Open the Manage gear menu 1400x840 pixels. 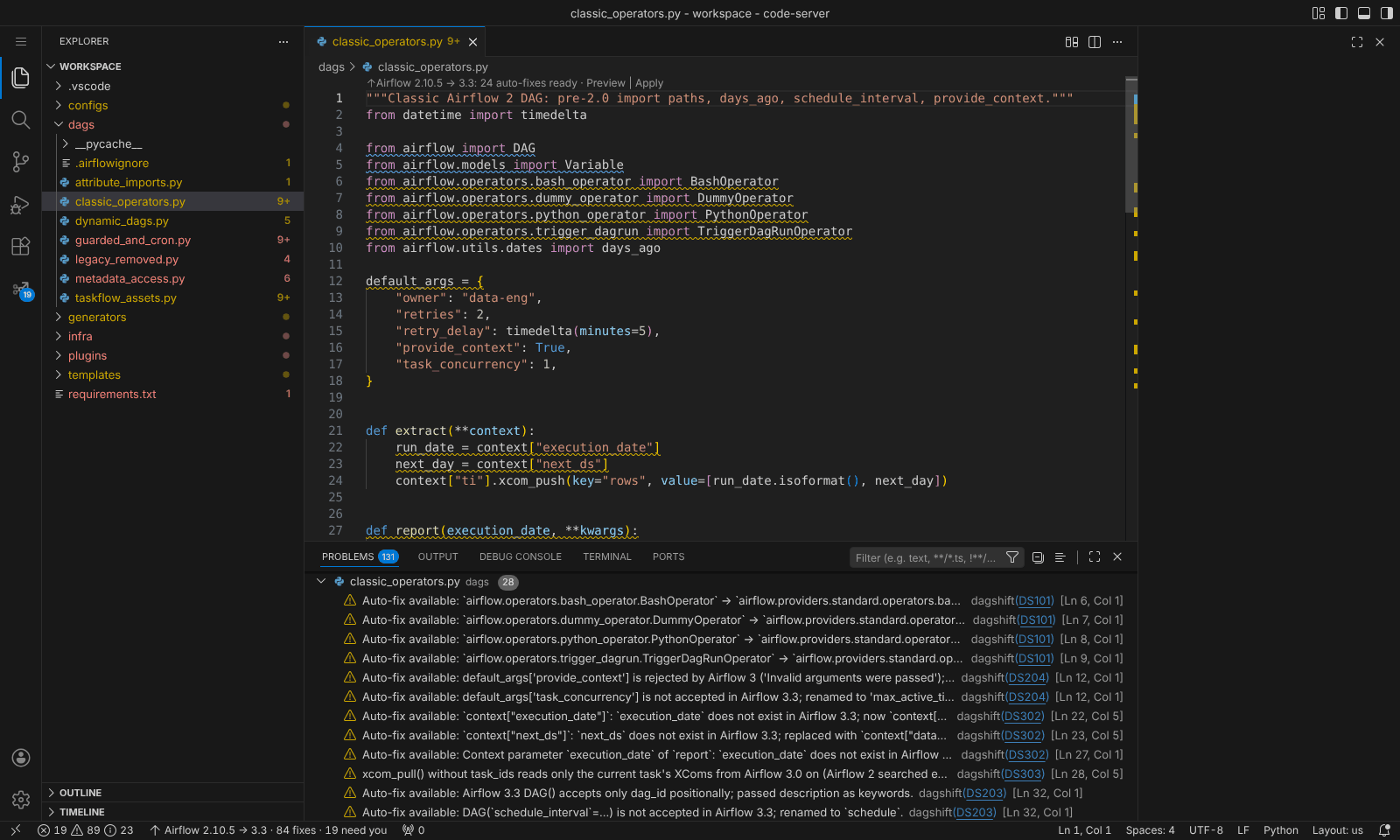[x=21, y=800]
